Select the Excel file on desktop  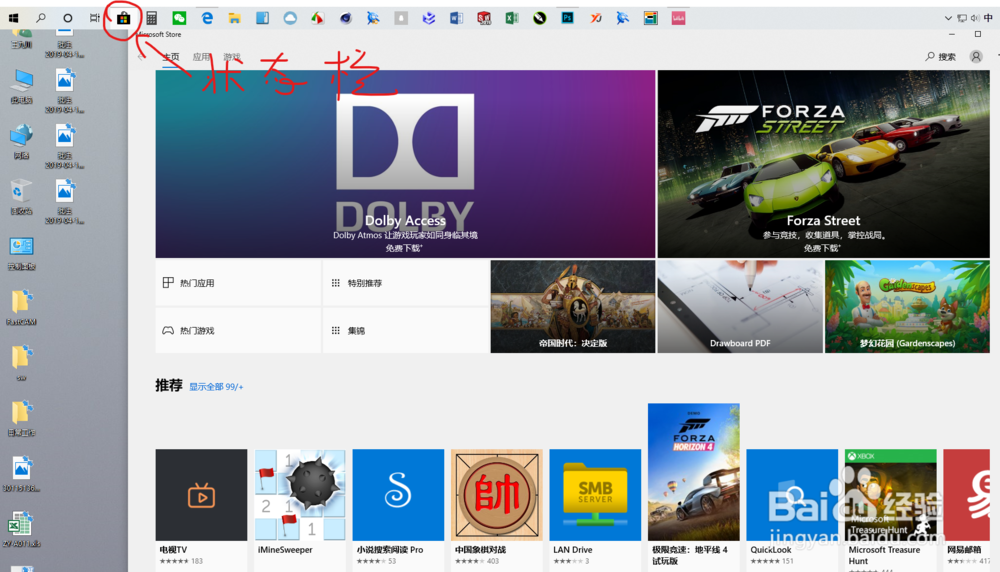click(x=22, y=529)
